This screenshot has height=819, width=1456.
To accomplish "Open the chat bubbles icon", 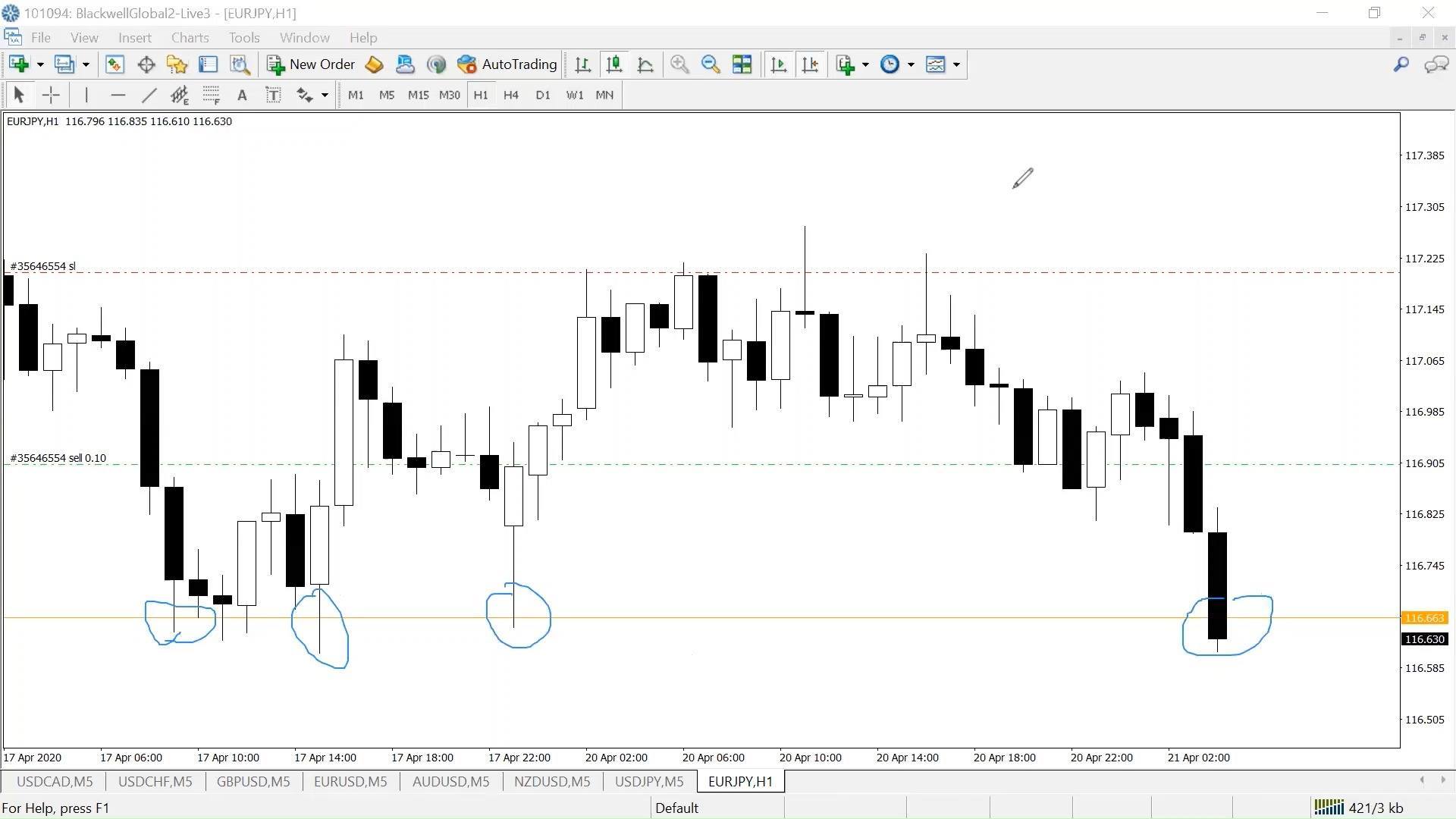I will click(x=1436, y=64).
